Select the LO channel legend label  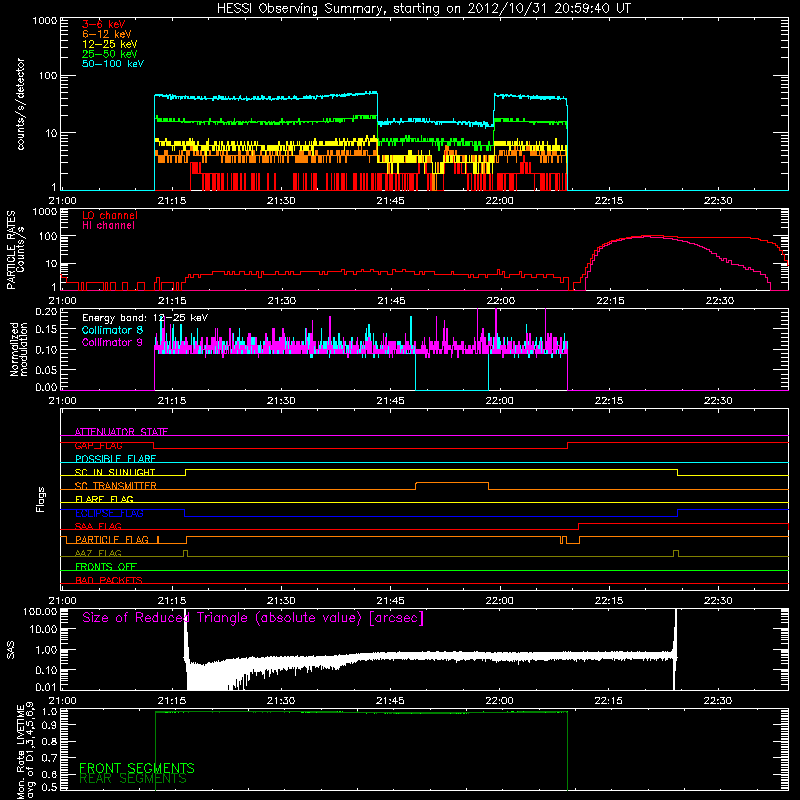pos(110,215)
